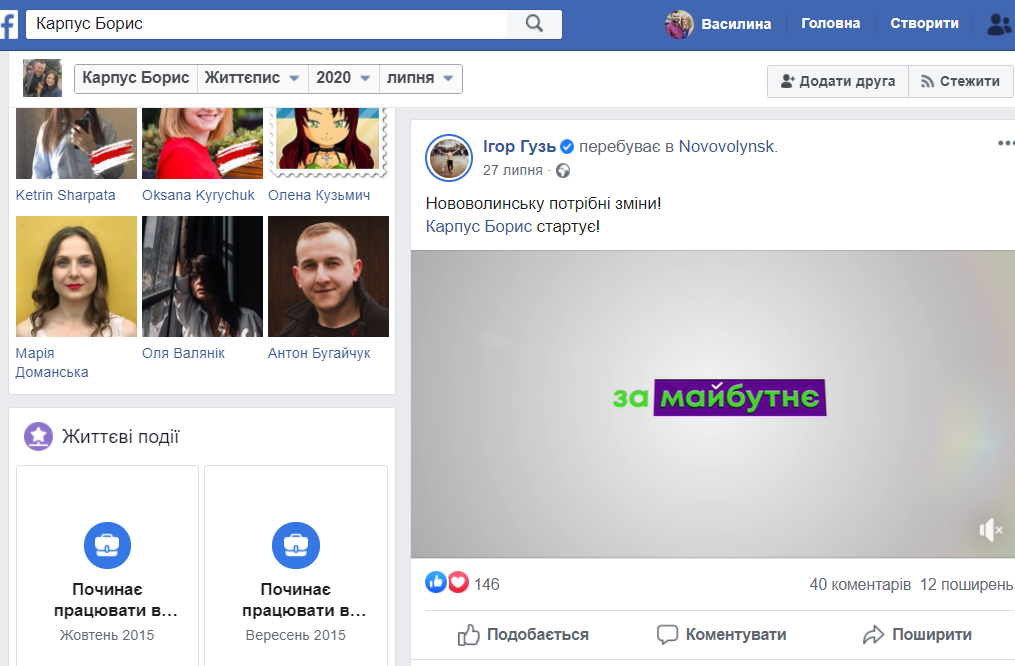The image size is (1015, 666).
Task: Click Додати друга button
Action: (x=837, y=81)
